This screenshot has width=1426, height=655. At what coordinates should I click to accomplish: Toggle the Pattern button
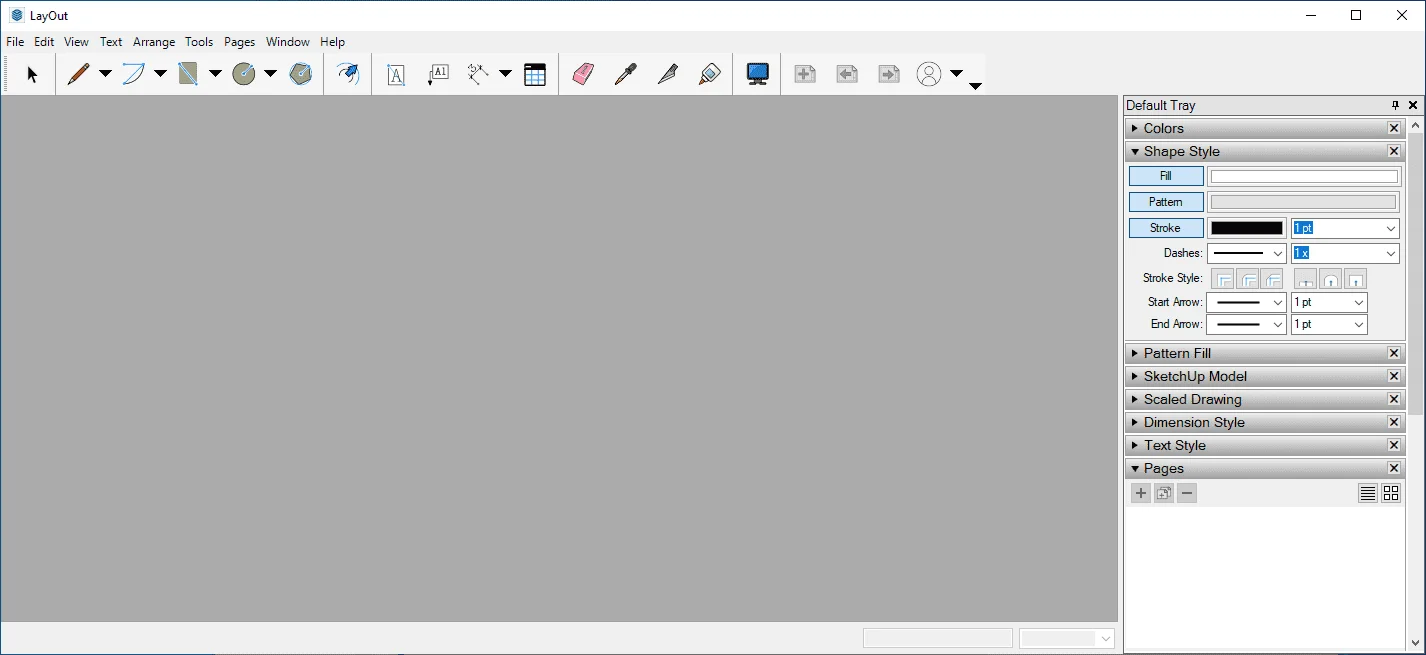click(x=1166, y=202)
